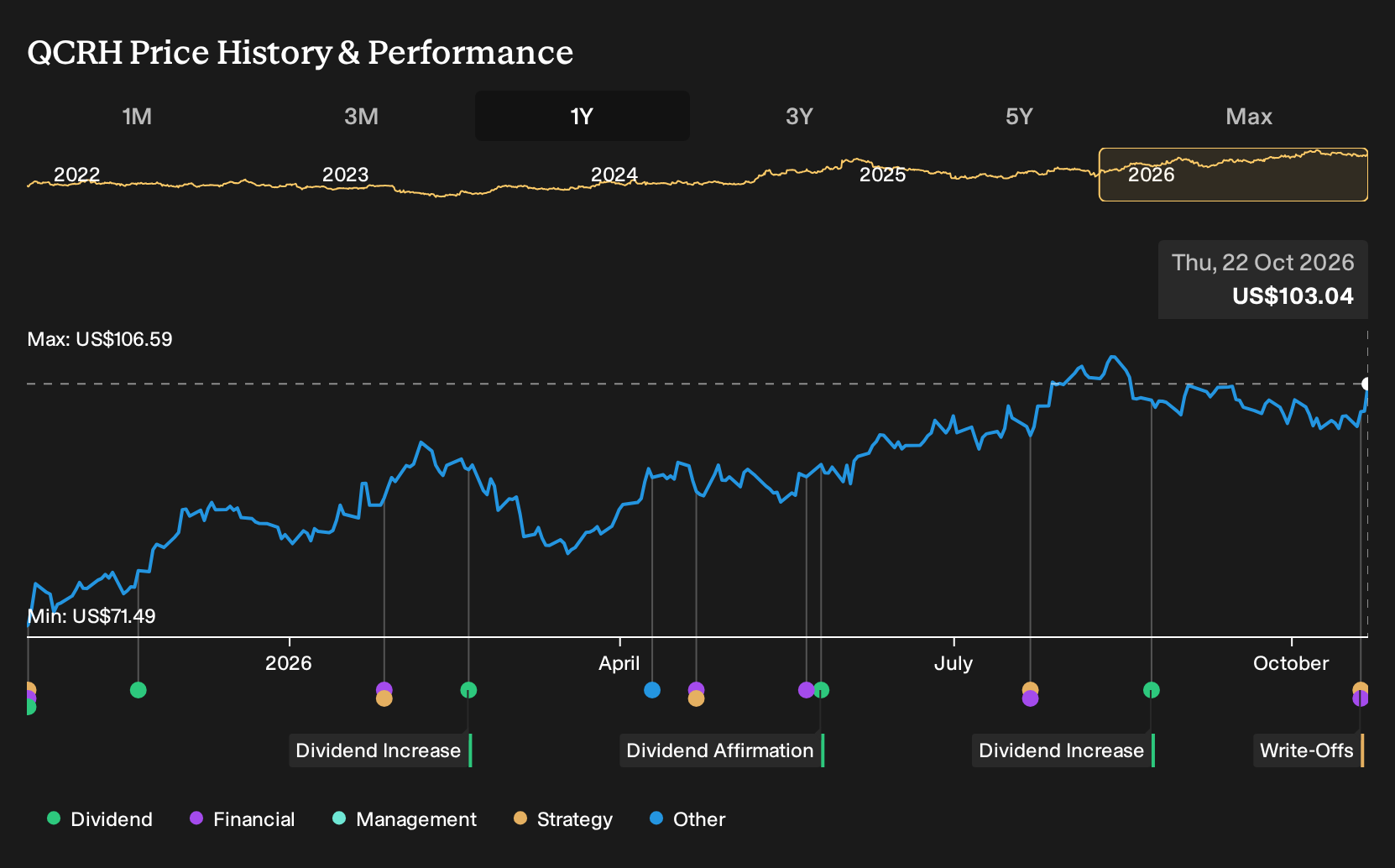1395x868 pixels.
Task: Toggle the Other legend filter
Action: pos(687,819)
